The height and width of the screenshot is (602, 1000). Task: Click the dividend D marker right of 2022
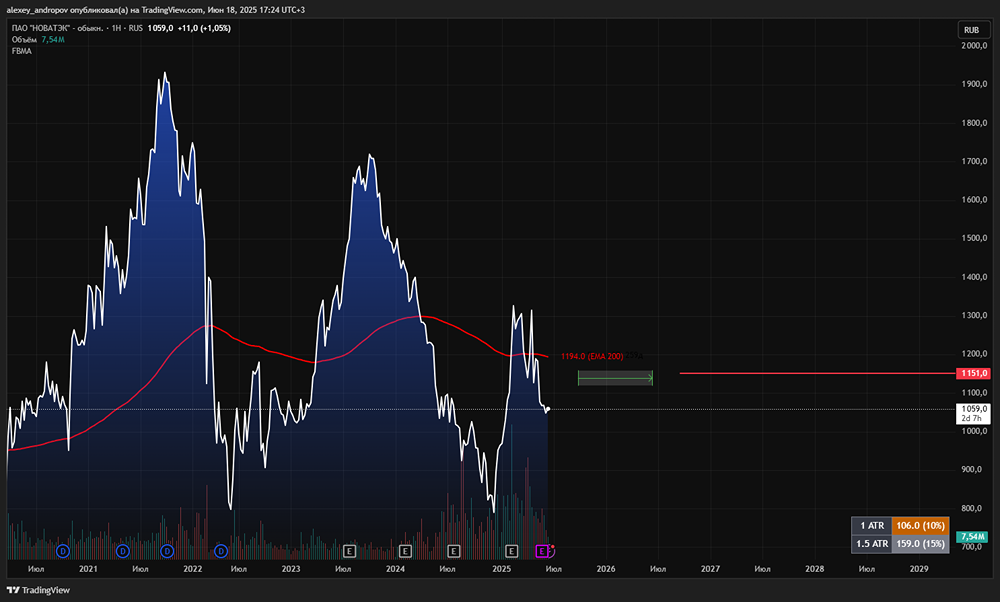[221, 551]
